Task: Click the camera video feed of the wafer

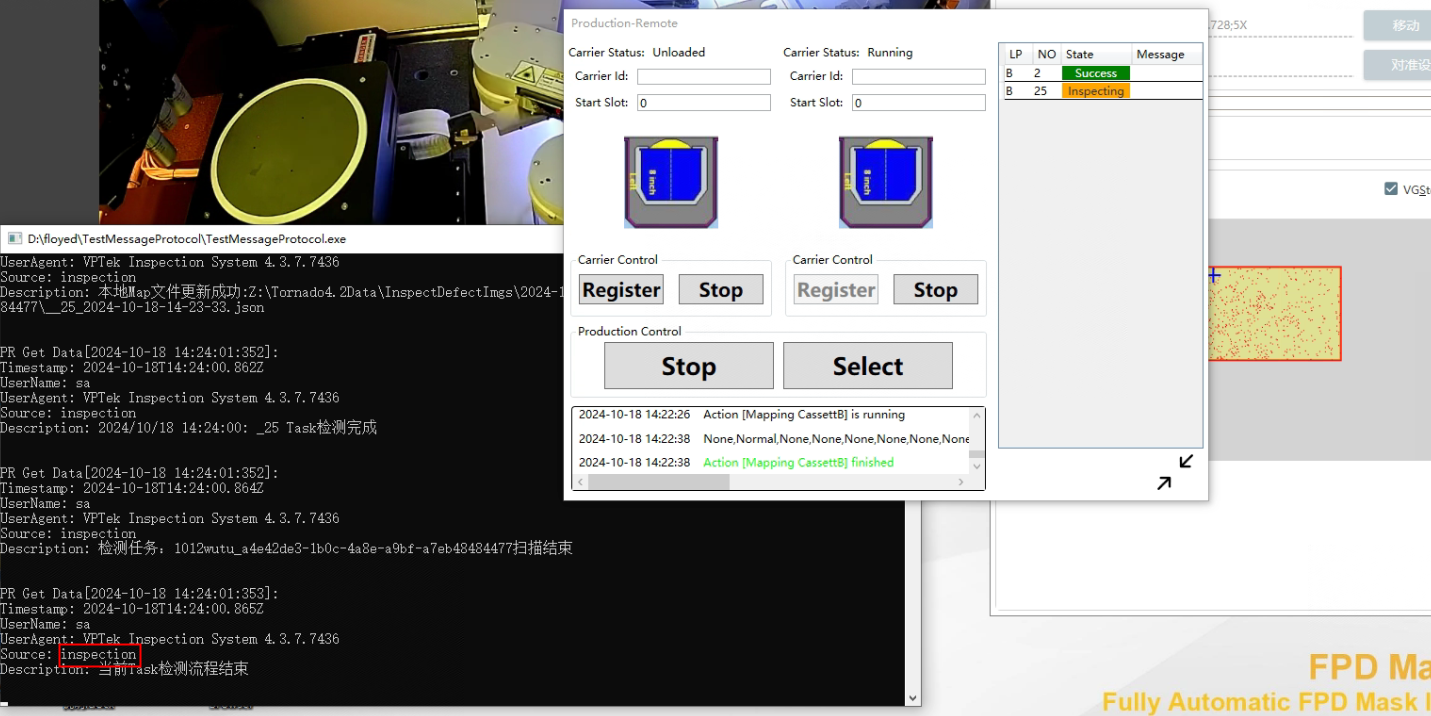Action: (x=331, y=112)
